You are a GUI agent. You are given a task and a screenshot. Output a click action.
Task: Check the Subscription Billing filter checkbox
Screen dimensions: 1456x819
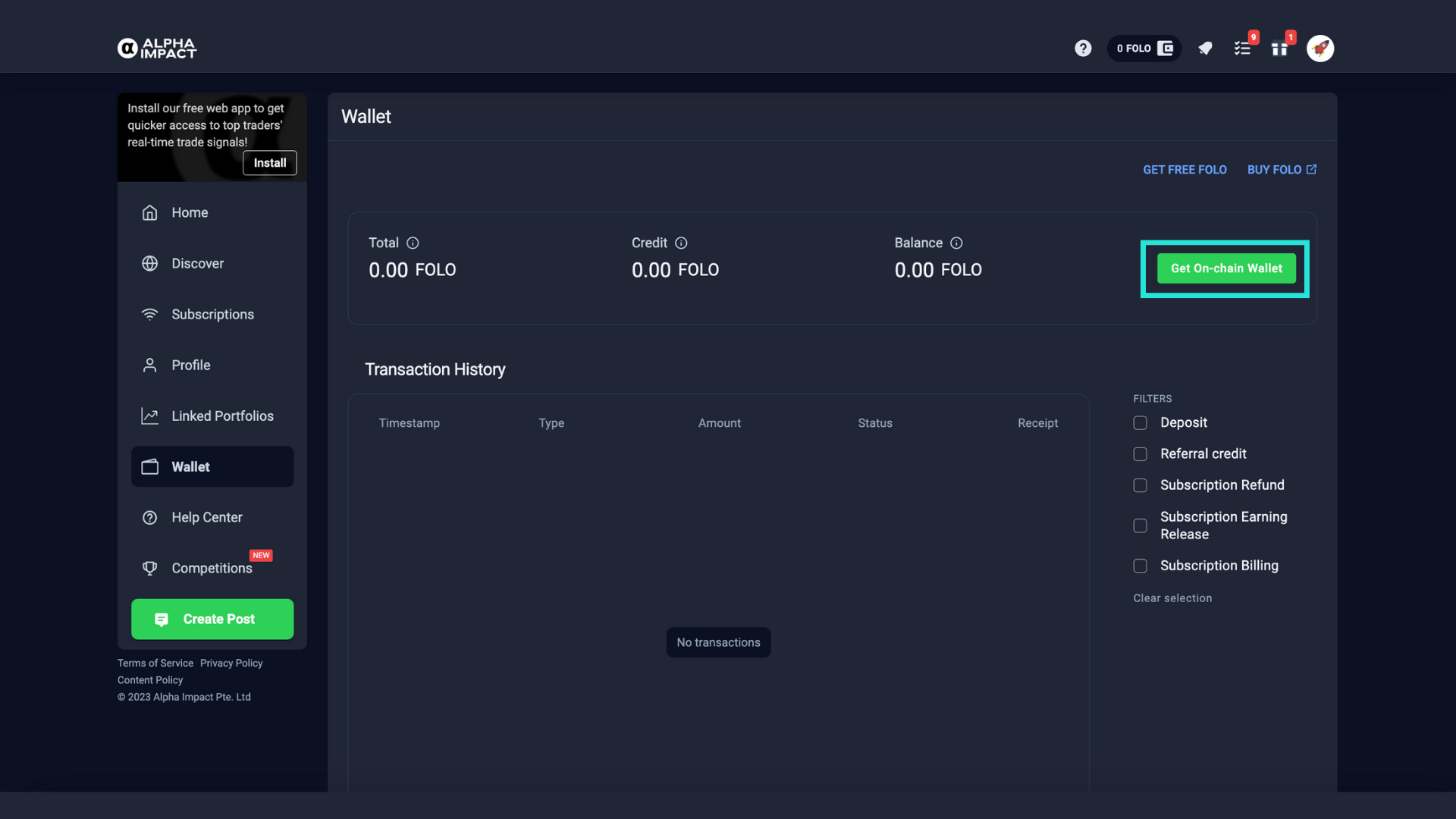1140,566
